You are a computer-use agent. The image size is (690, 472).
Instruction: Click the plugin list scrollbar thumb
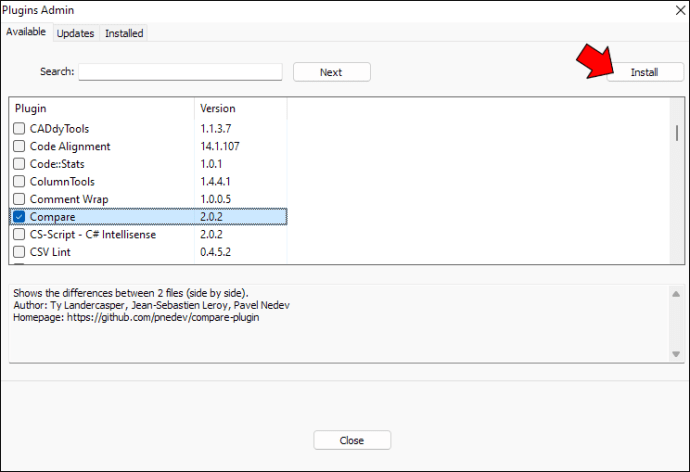coord(677,133)
